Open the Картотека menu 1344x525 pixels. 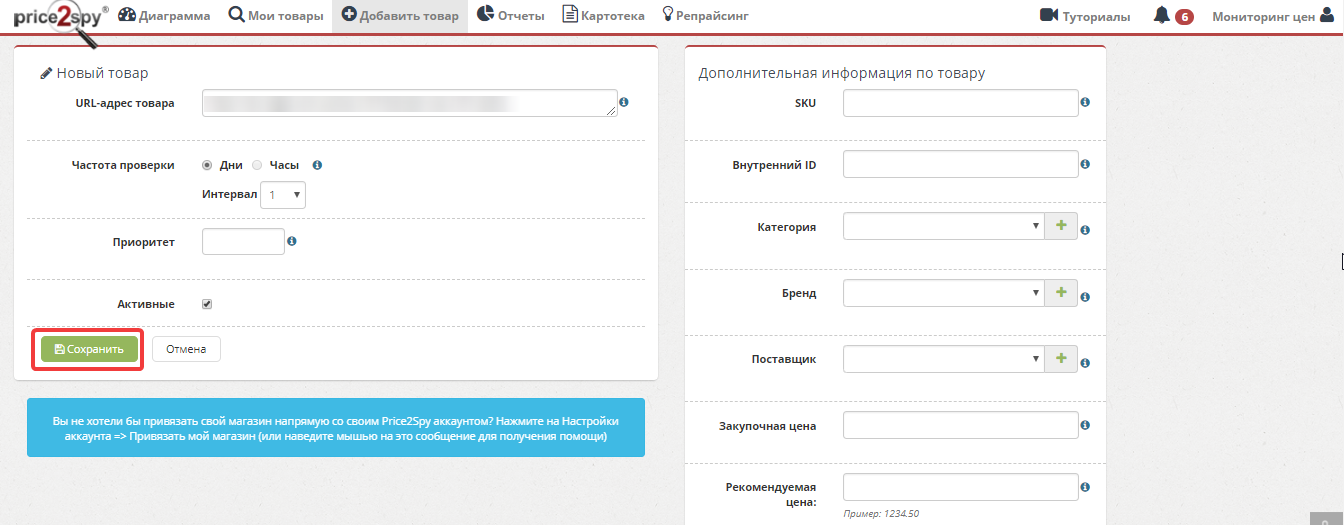[604, 16]
